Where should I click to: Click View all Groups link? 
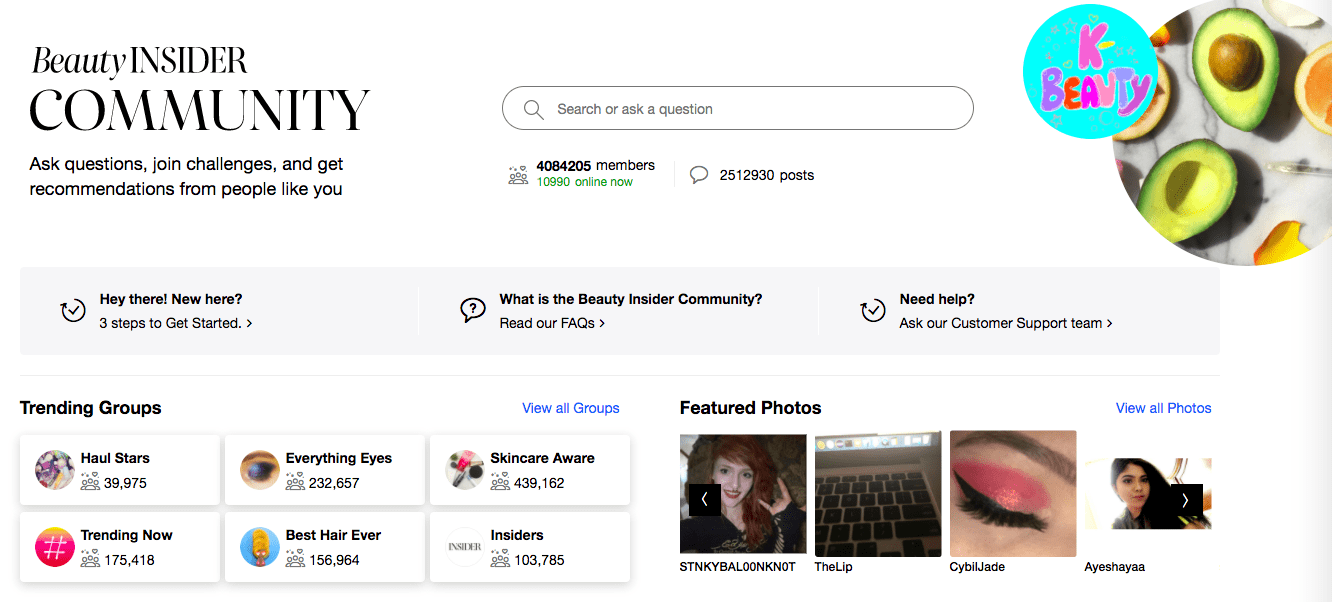coord(570,408)
